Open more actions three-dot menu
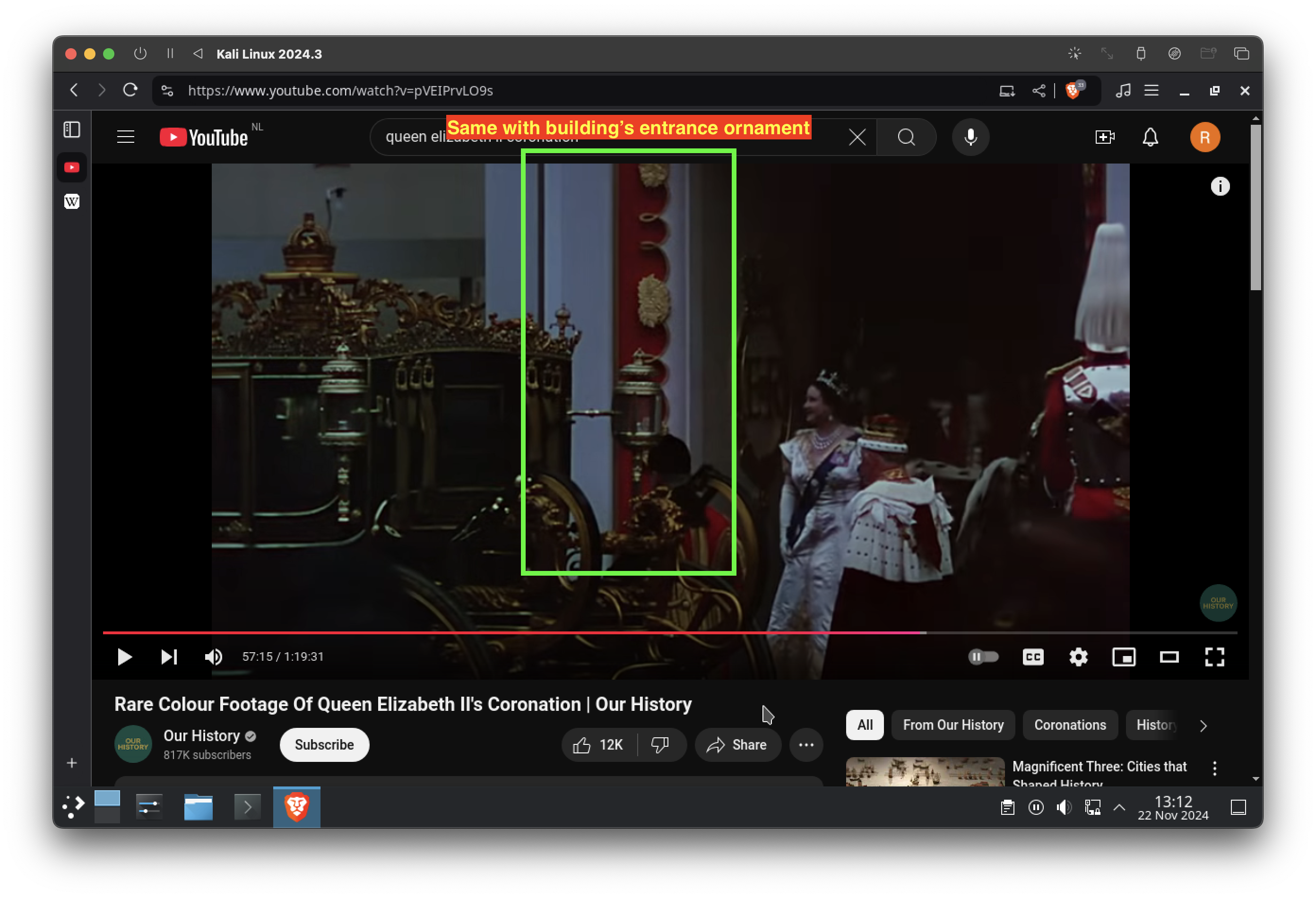The image size is (1316, 898). tap(806, 744)
